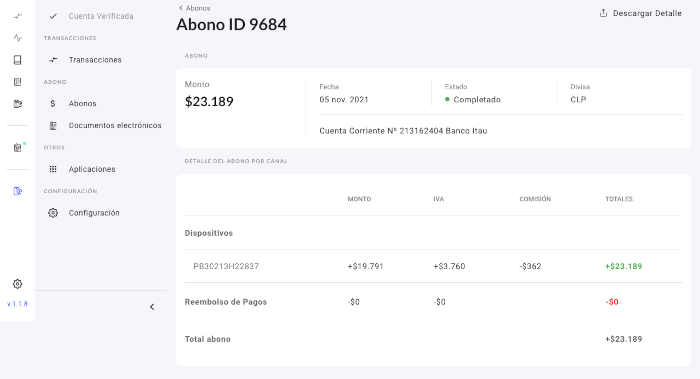Open the activity pulse icon in narrow rail
700x379 pixels.
click(x=17, y=38)
